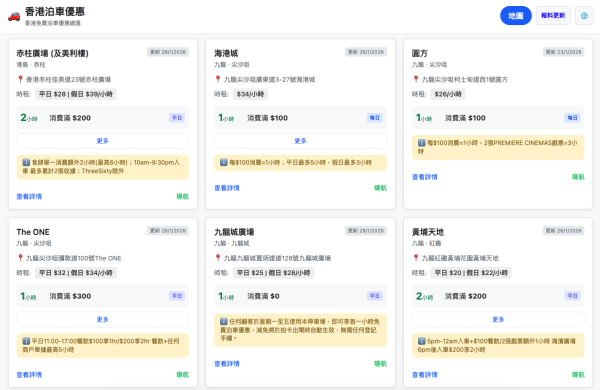Click the location pin icon in 圓方 card

416,79
